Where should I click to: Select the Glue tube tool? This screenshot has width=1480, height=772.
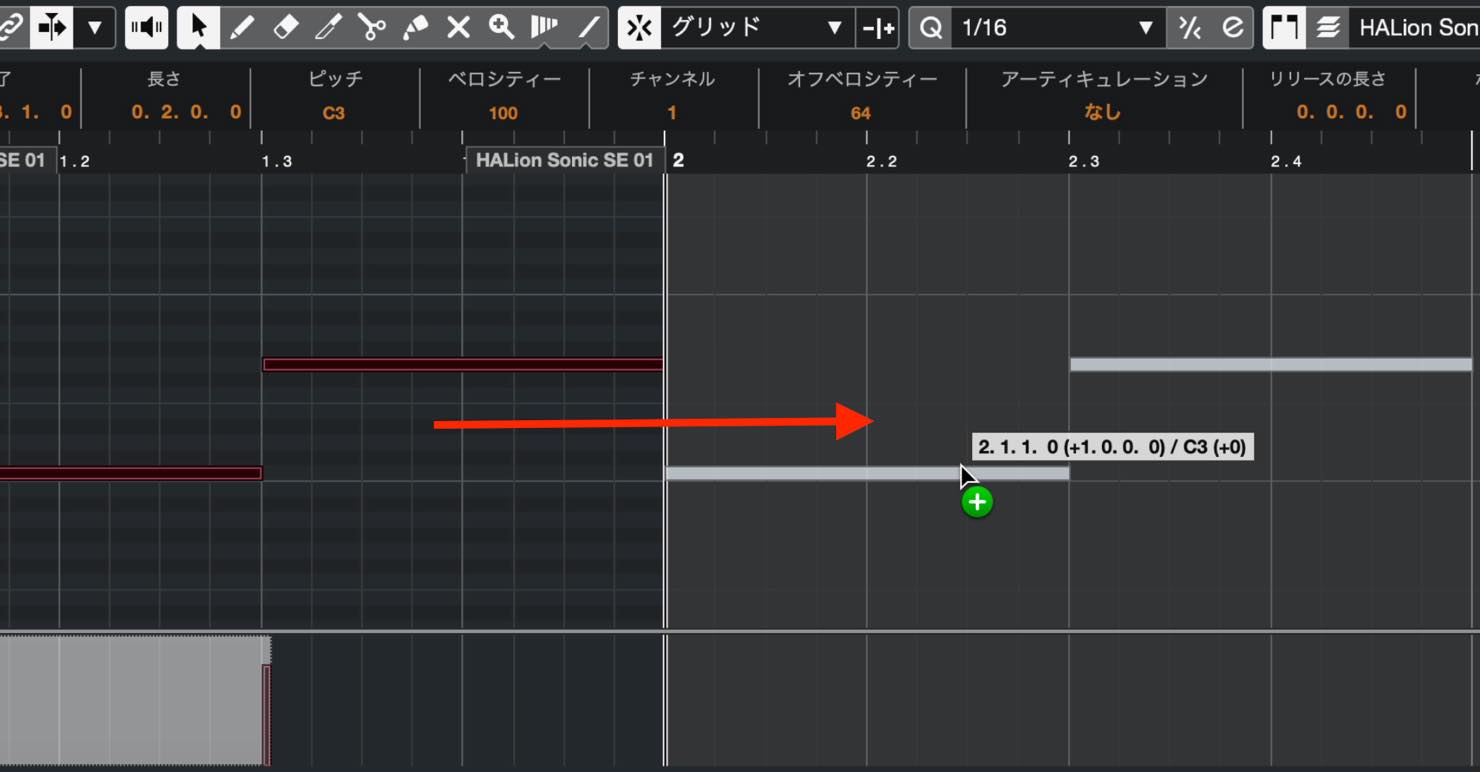click(415, 28)
